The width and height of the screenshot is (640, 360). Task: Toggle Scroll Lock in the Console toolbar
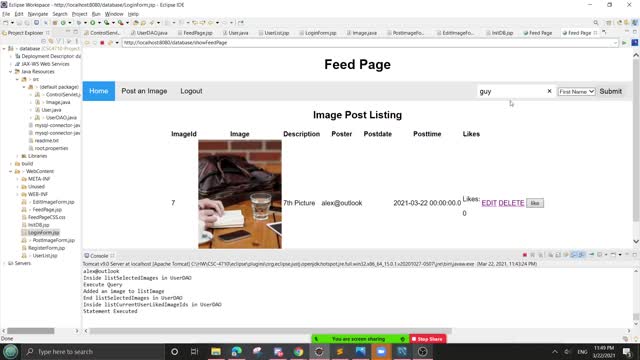tap(558, 255)
